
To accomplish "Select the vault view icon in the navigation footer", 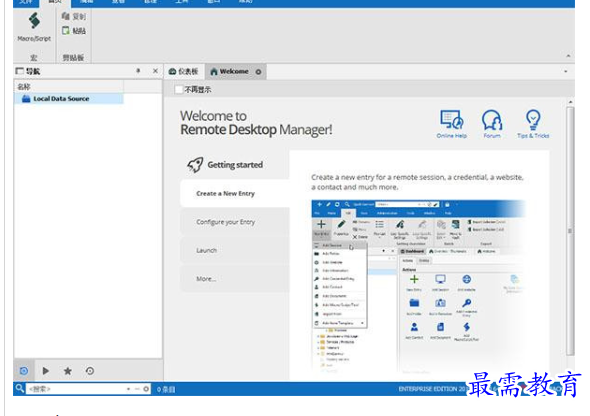I will click(24, 371).
